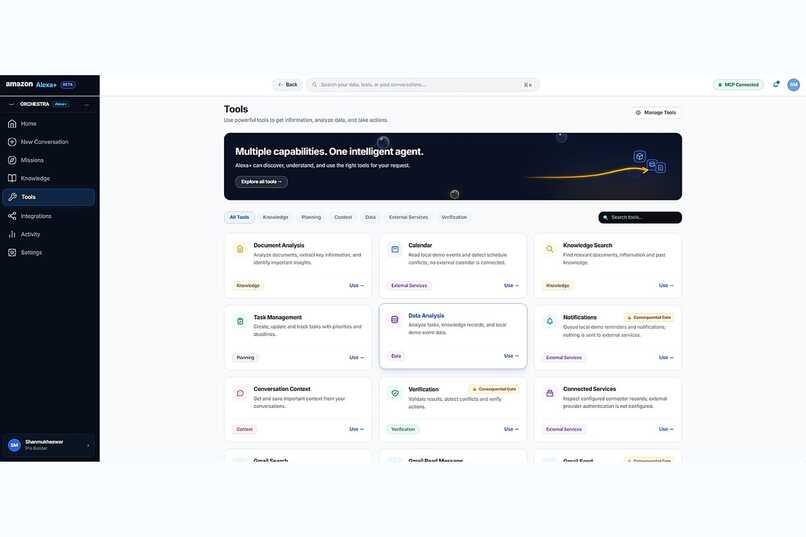Click the Notifications bell card icon
Image resolution: width=806 pixels, height=537 pixels.
[x=549, y=321]
